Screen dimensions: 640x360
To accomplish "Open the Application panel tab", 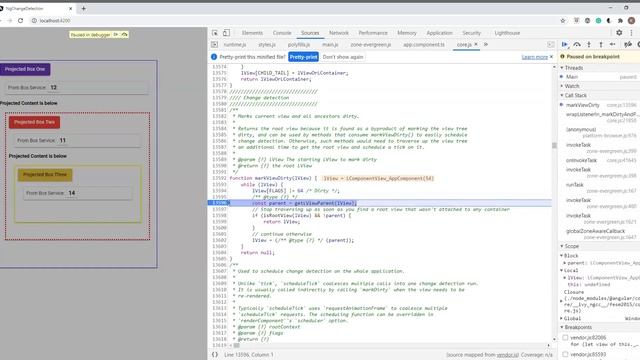I will [x=440, y=33].
